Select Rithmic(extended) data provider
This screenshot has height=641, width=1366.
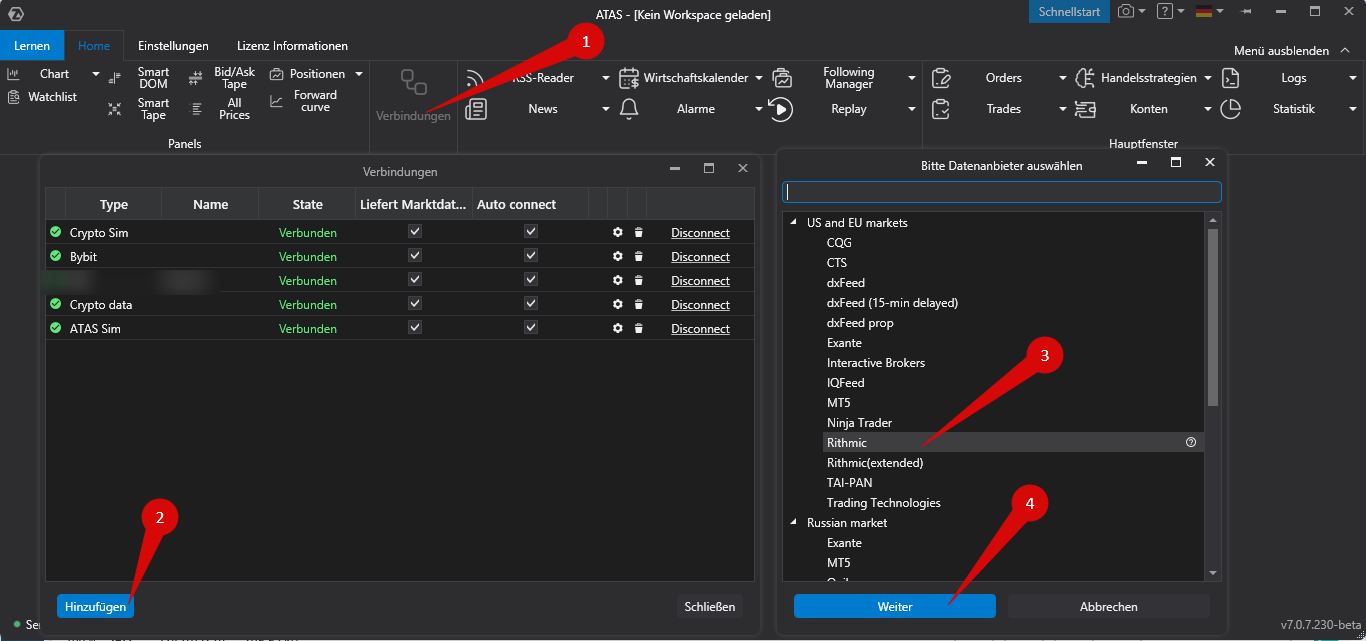pos(874,462)
